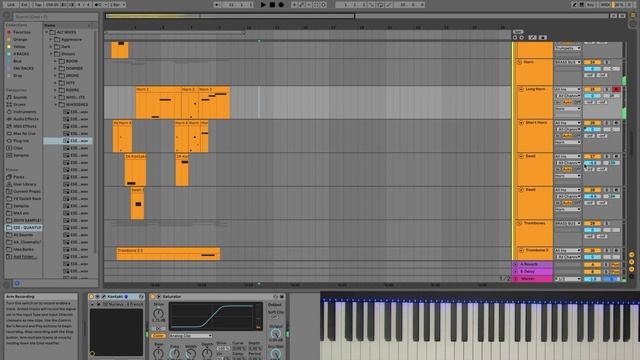Click the Arrangement Record button
The image size is (640, 360).
tap(281, 4)
